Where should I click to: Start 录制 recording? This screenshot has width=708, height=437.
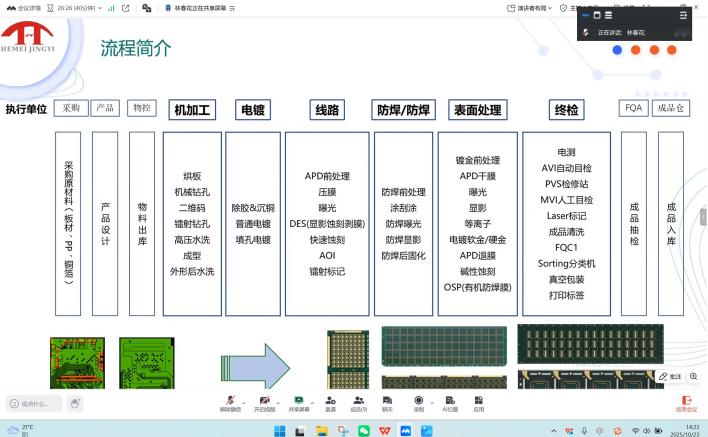point(418,401)
